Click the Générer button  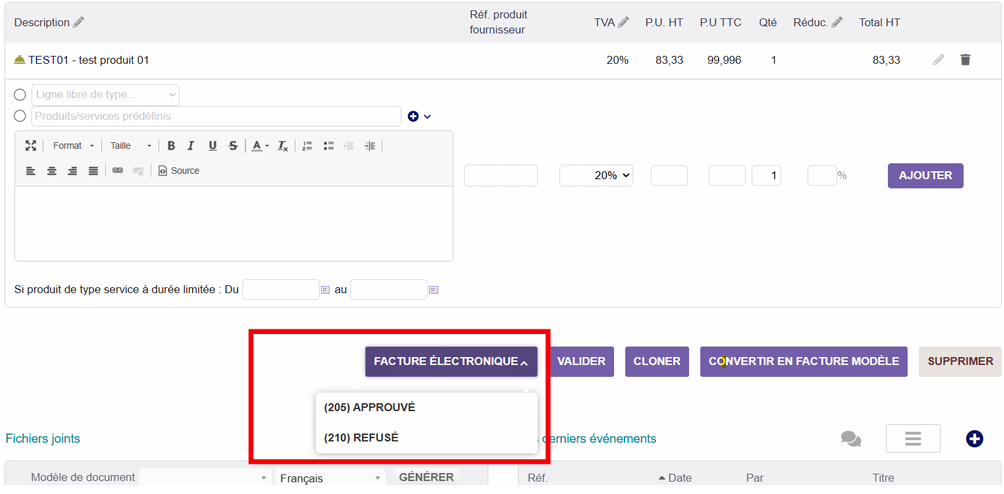click(426, 477)
